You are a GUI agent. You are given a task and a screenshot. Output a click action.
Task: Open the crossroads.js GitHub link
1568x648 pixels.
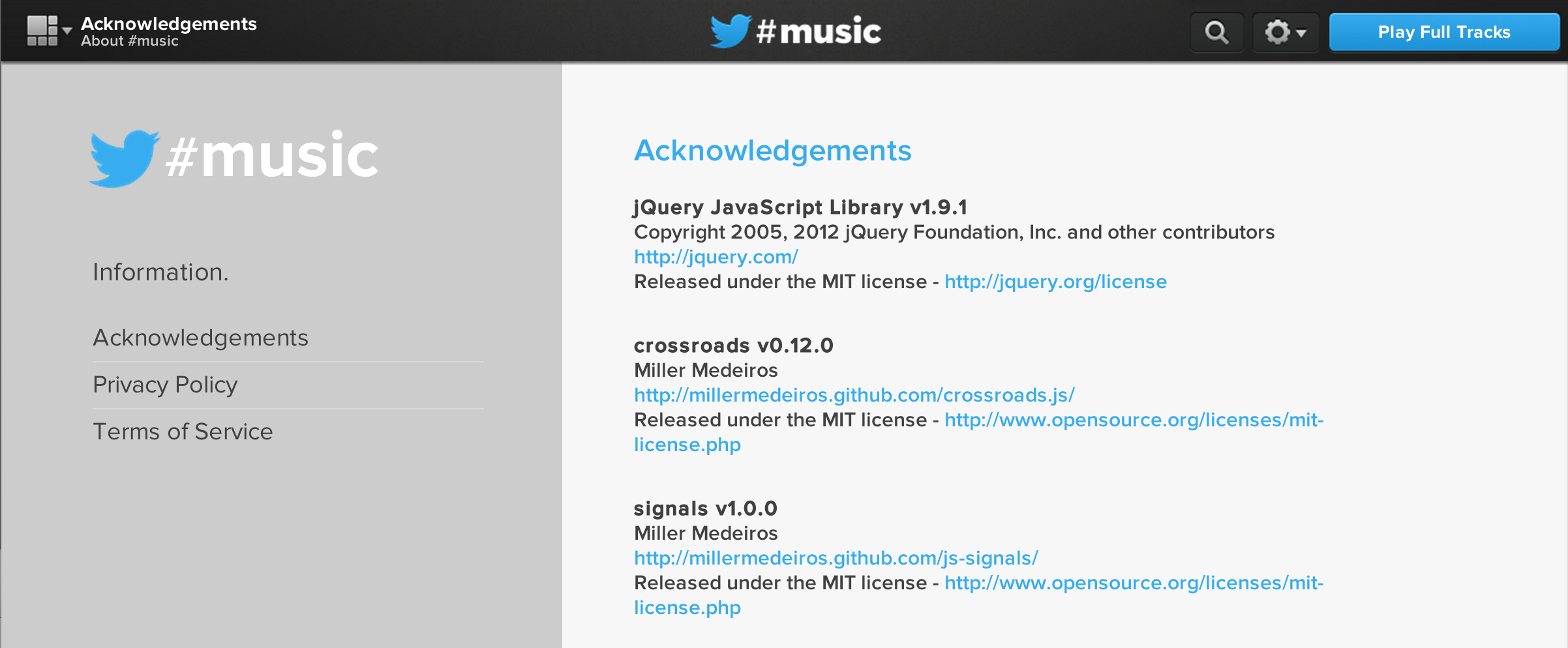(x=854, y=395)
